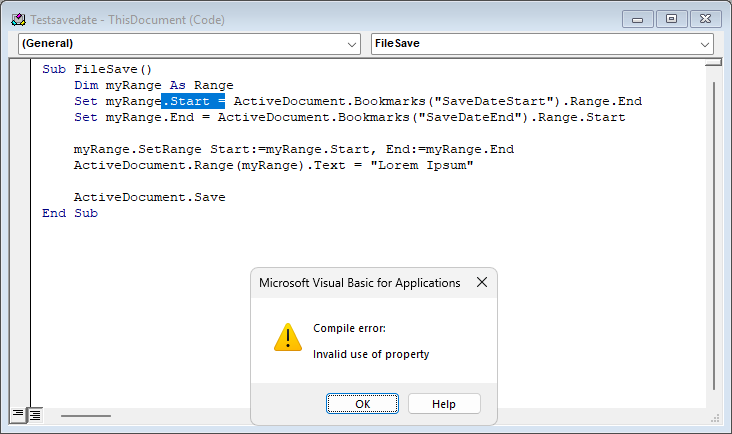Screen dimensions: 732x434
Task: Click the warning icon in the dialog
Action: (x=288, y=337)
